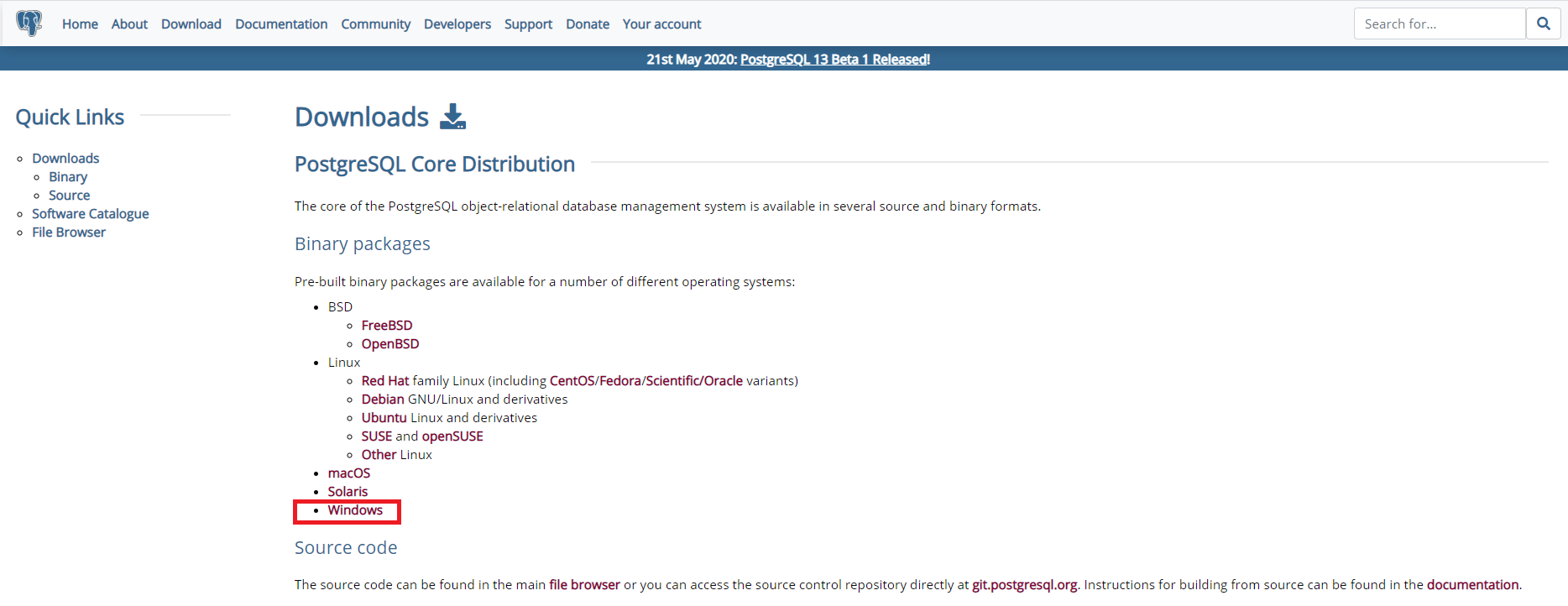Click Downloads in Quick Links
Viewport: 1568px width, 606px height.
click(65, 159)
